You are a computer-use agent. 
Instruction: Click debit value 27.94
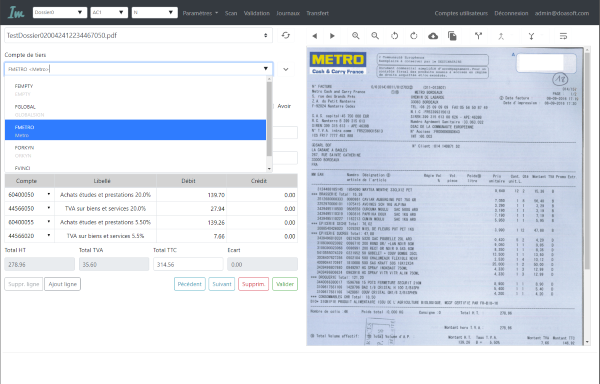[217, 208]
